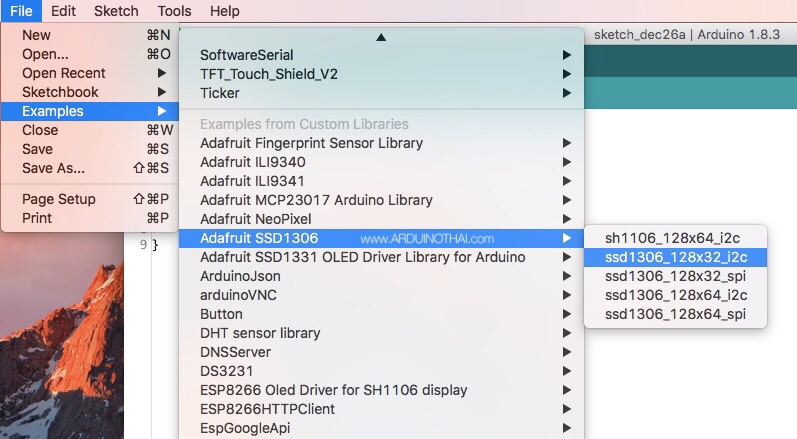Open the File menu
The width and height of the screenshot is (797, 439).
click(x=21, y=11)
